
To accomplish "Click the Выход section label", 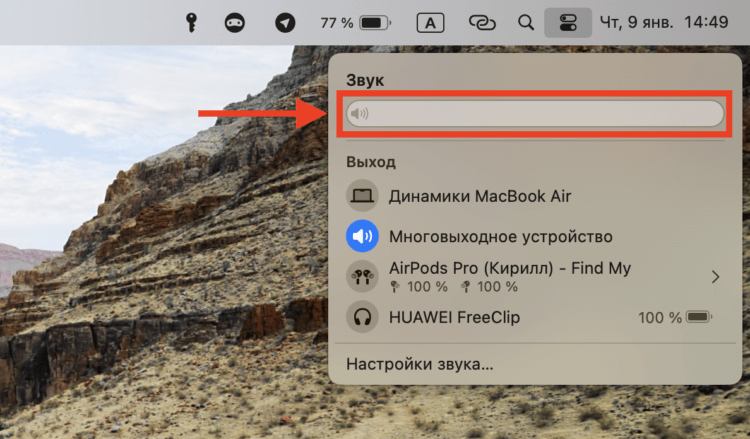I will [x=371, y=162].
